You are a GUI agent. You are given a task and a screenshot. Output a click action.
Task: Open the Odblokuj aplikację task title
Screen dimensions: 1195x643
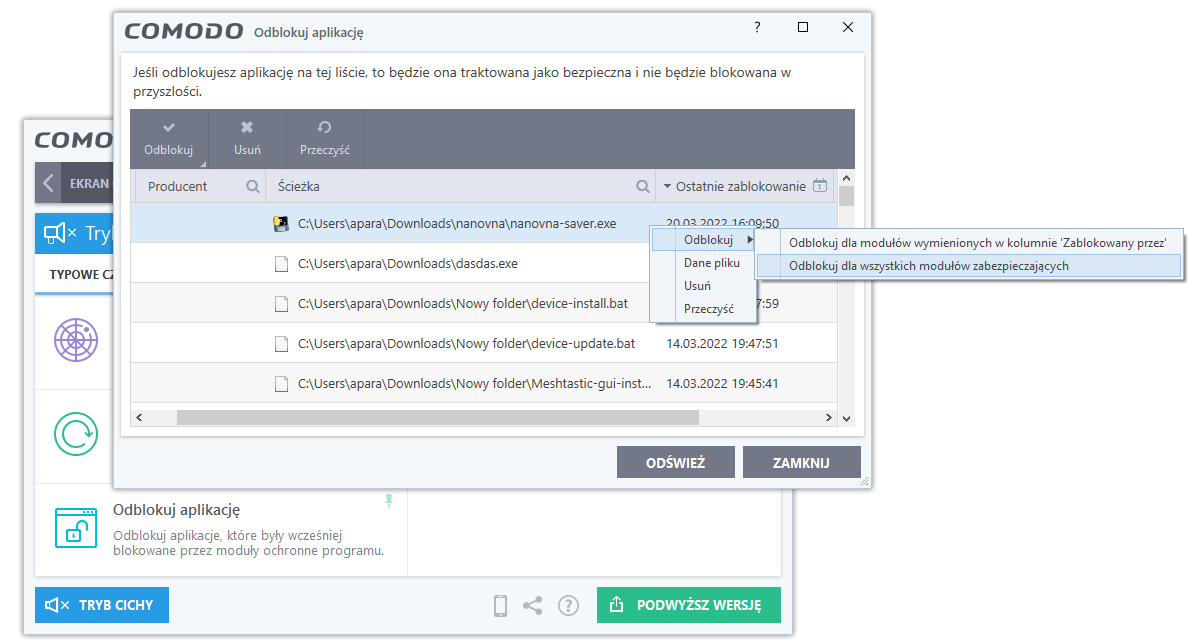tap(177, 510)
